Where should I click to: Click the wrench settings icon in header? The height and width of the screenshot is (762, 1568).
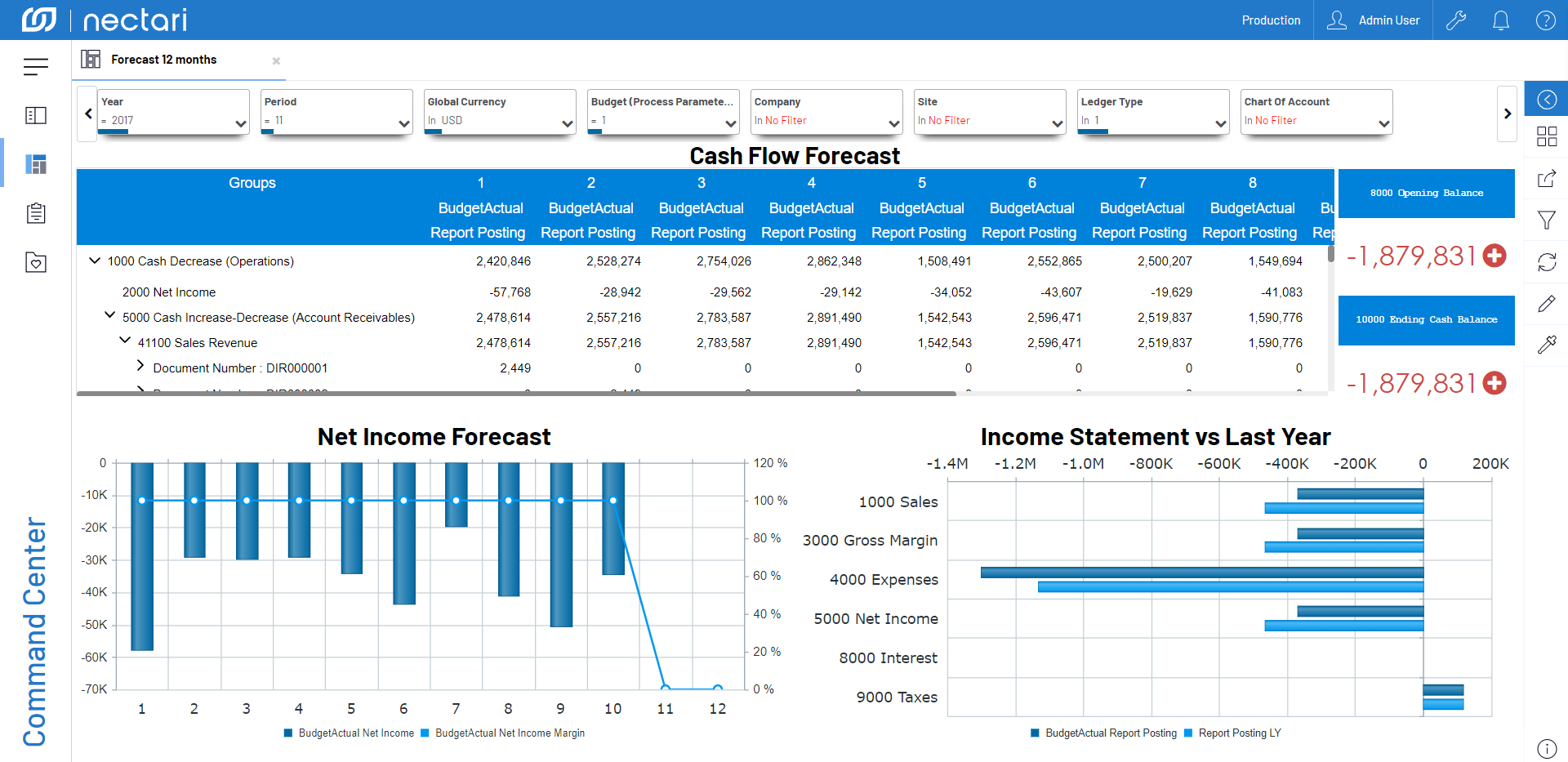[x=1456, y=20]
